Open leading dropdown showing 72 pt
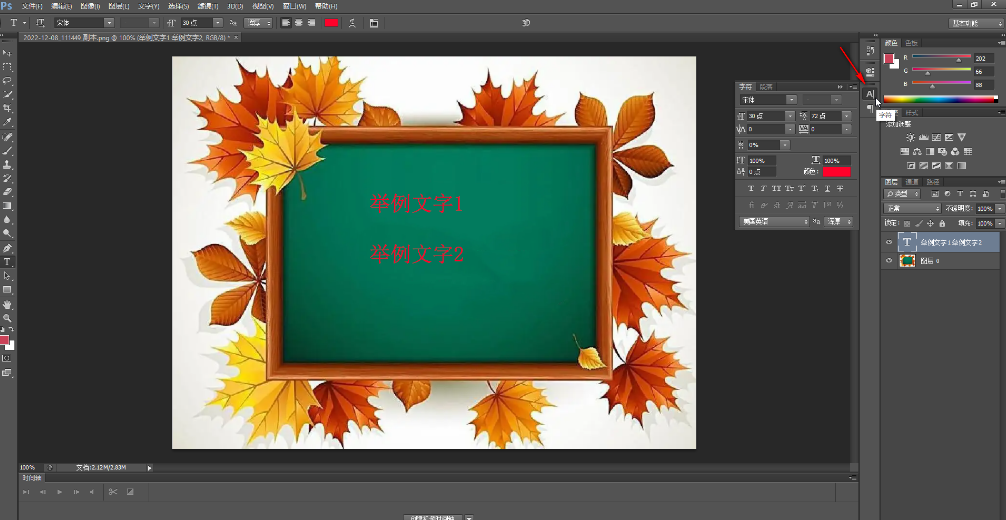This screenshot has height=520, width=1006. coord(847,116)
